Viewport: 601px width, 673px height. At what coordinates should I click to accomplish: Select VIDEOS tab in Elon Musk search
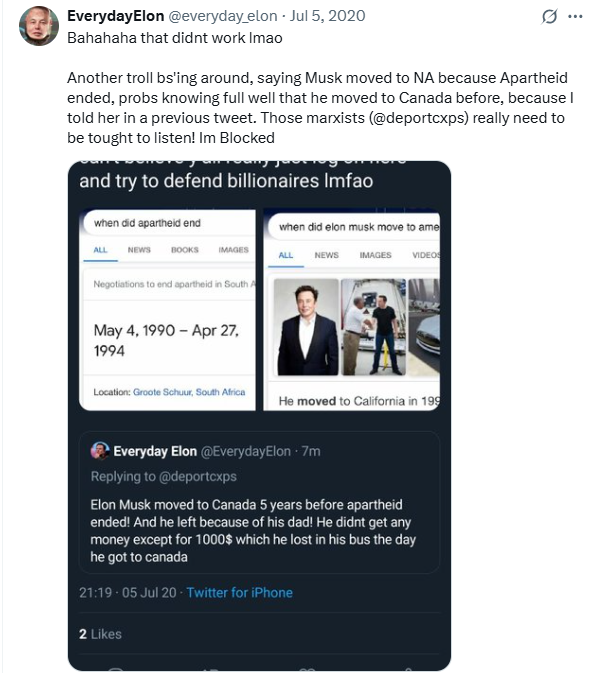pyautogui.click(x=426, y=255)
